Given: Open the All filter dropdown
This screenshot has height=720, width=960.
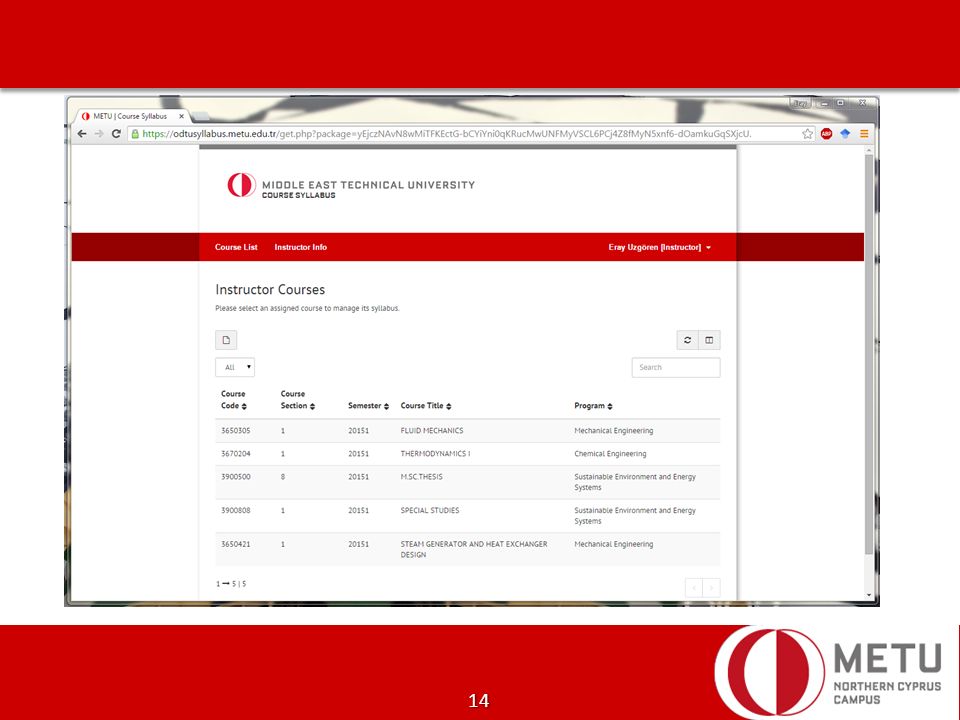Looking at the screenshot, I should [x=235, y=367].
